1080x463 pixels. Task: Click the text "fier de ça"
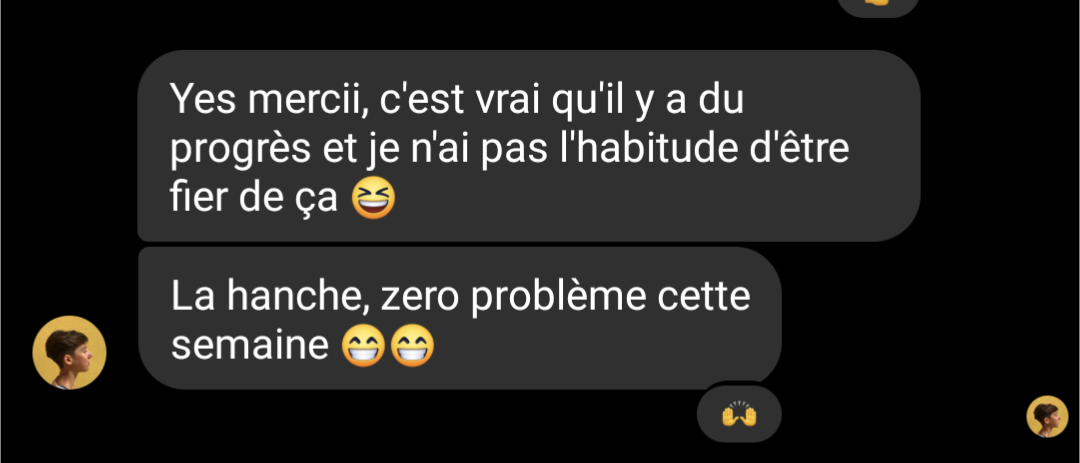tap(253, 198)
